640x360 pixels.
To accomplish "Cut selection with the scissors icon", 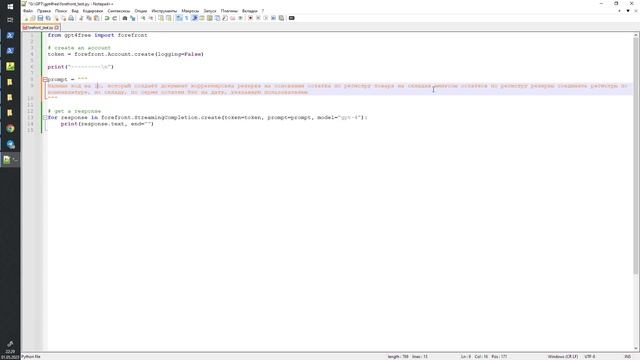I will click(x=80, y=18).
